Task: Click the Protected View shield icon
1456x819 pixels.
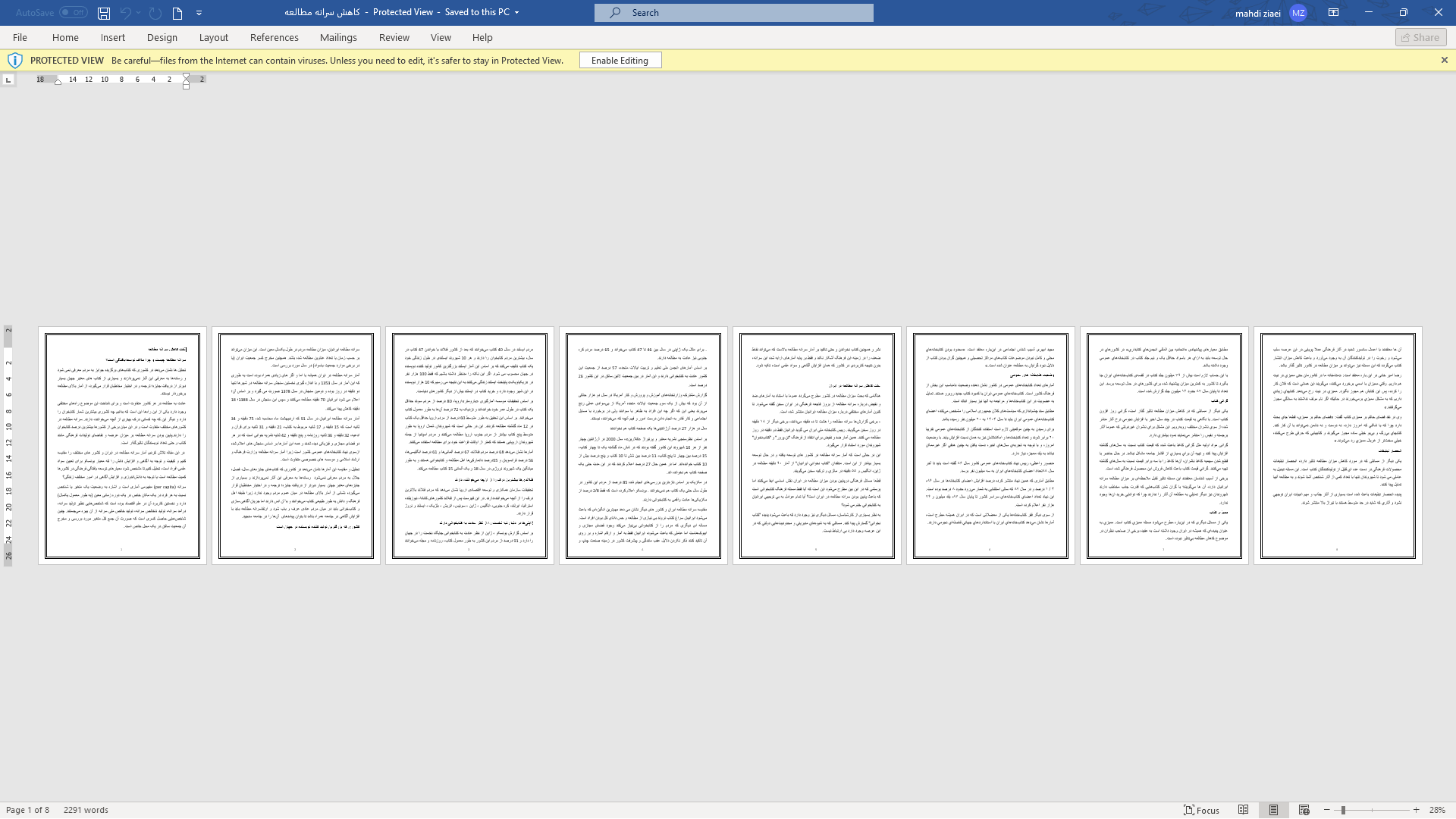Action: tap(14, 61)
